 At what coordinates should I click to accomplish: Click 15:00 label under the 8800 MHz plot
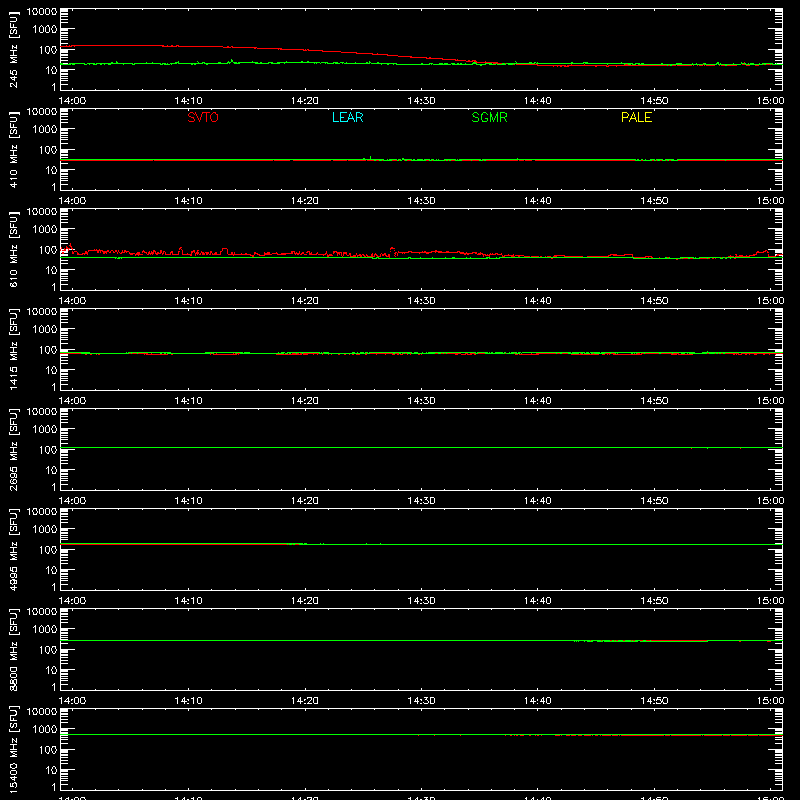770,701
